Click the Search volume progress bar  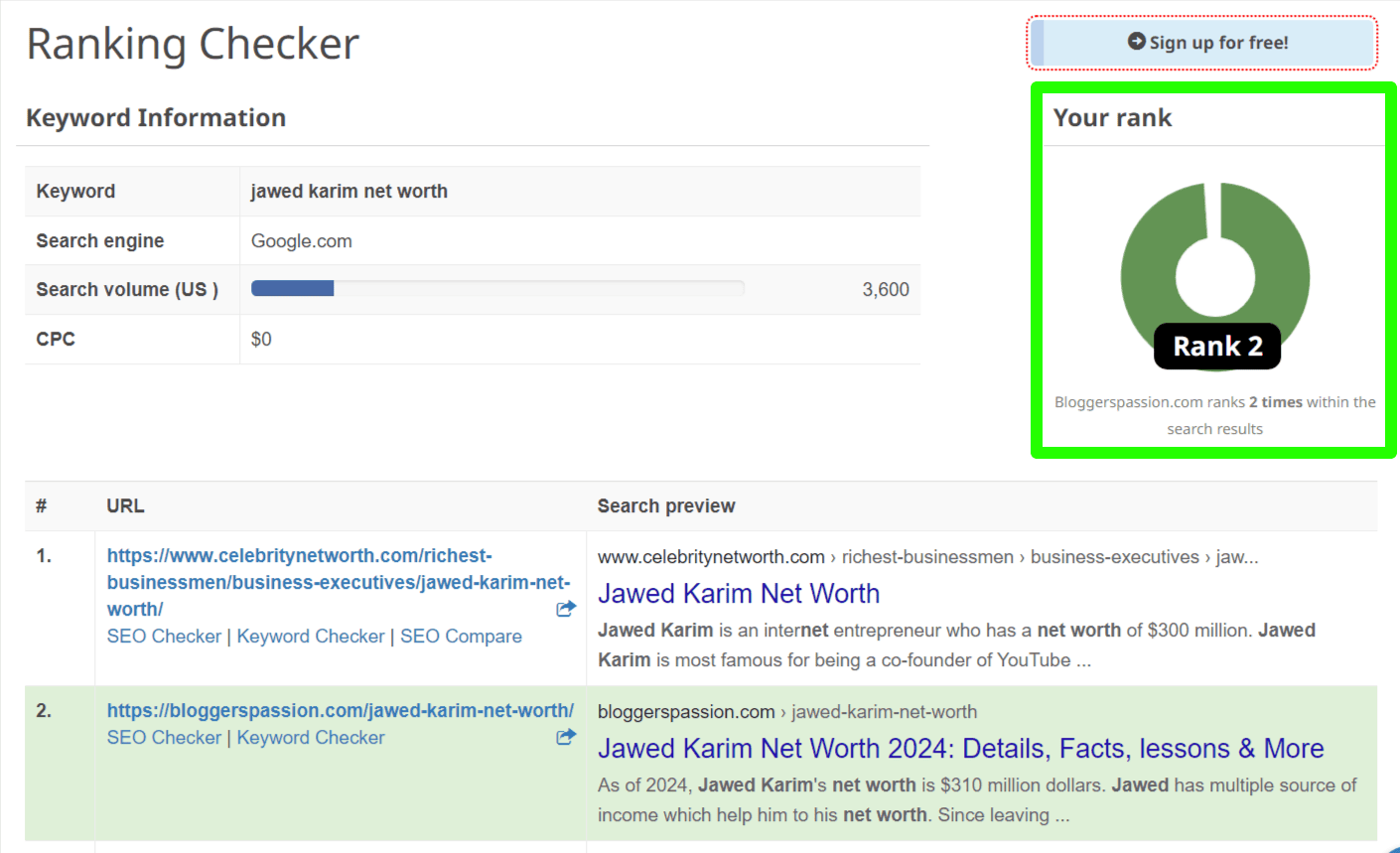[496, 288]
